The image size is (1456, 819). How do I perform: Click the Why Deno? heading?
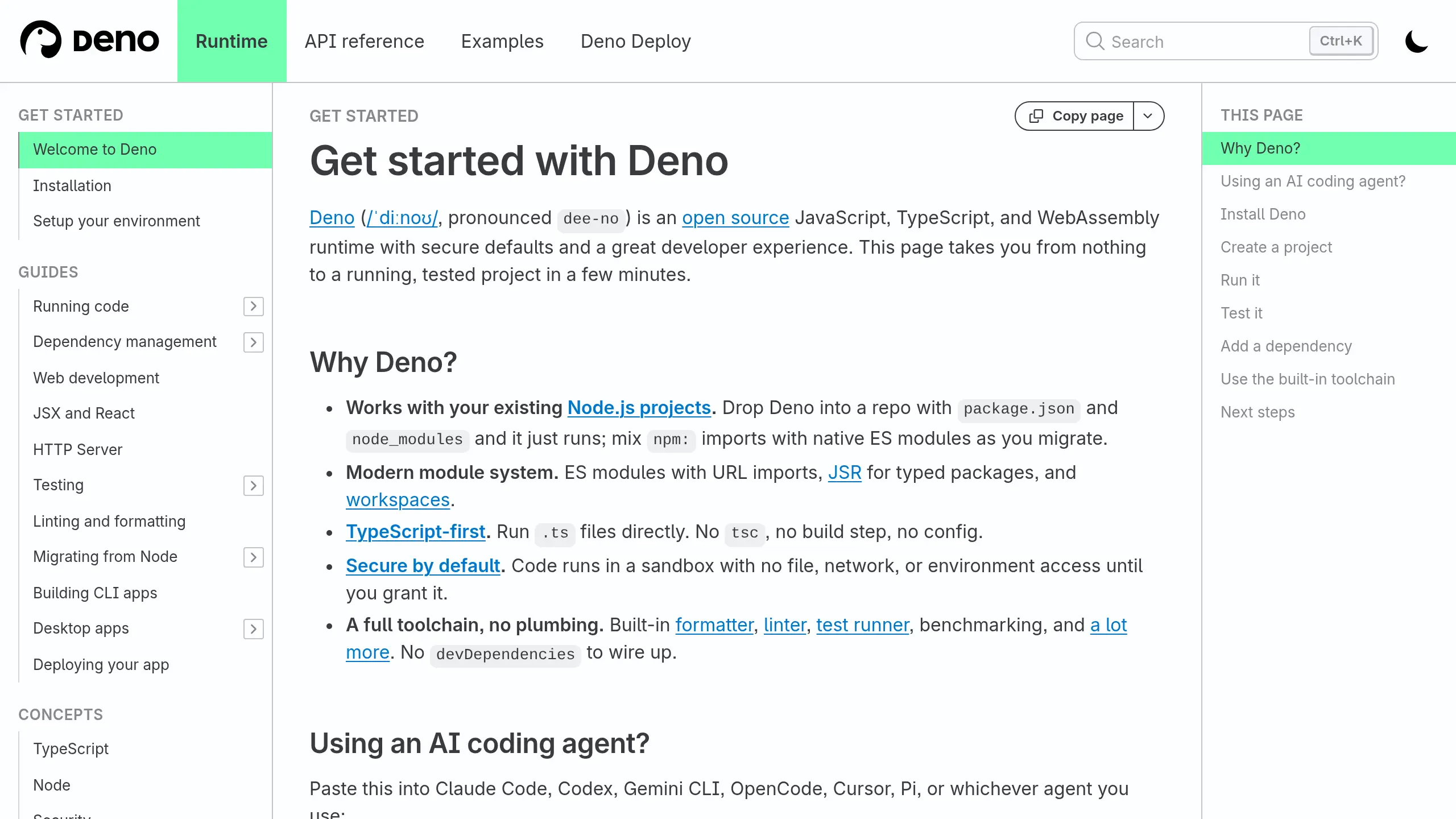[x=383, y=362]
